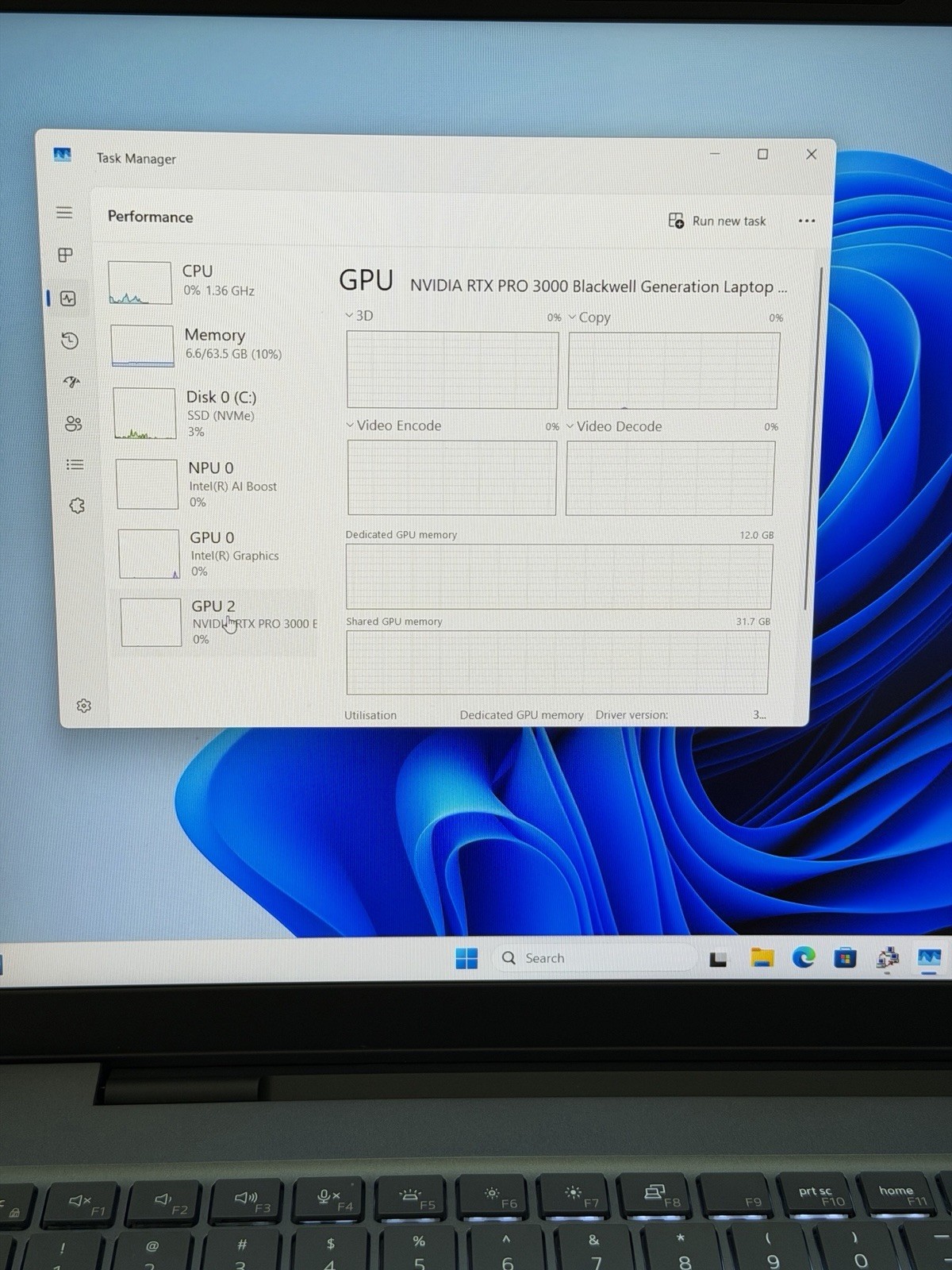Click the 'Dedicated GPU memory' label above graph
Viewport: 952px width, 1270px height.
pos(401,534)
